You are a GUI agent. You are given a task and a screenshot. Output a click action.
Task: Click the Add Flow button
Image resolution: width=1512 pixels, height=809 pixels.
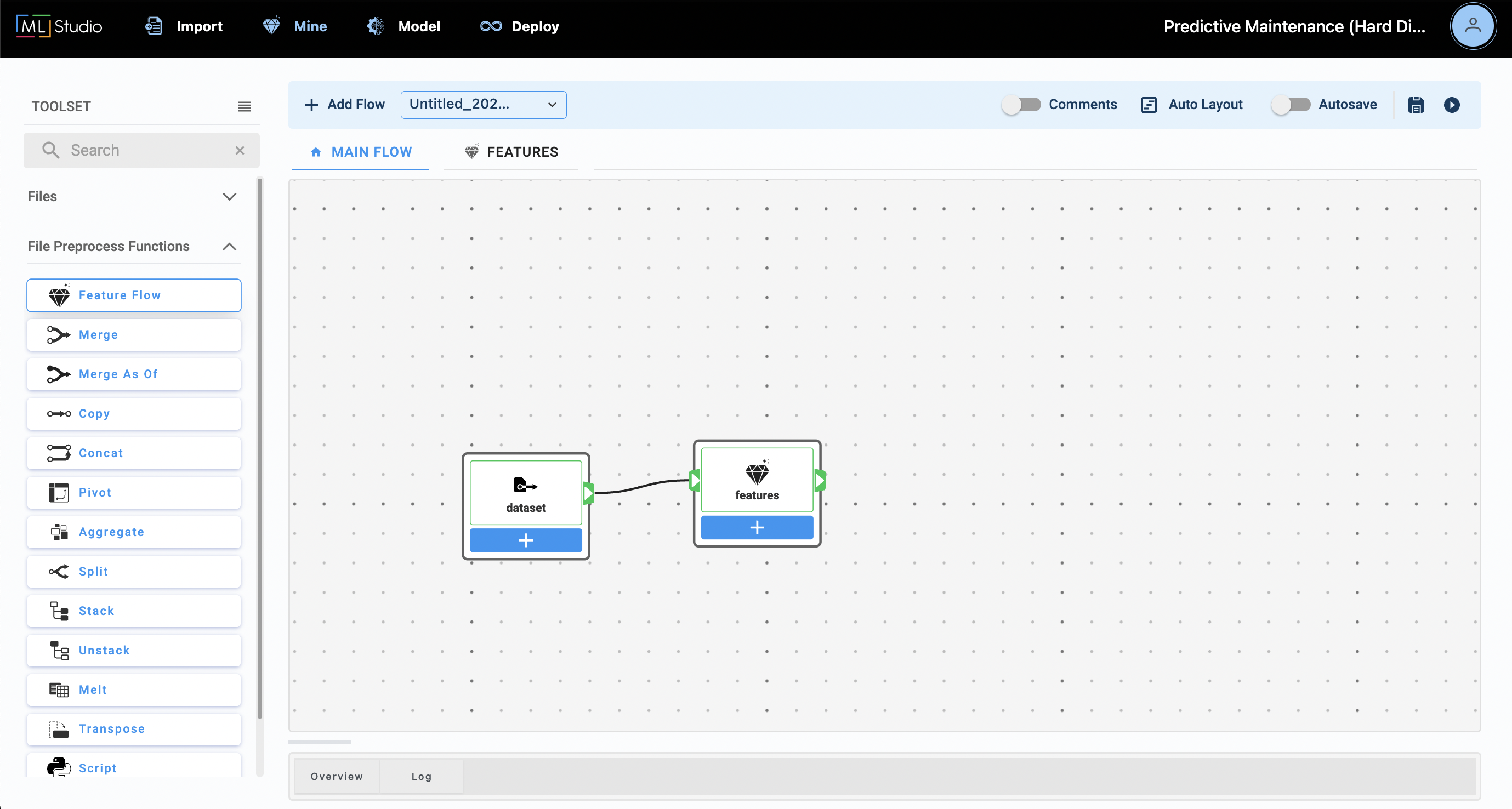point(345,105)
